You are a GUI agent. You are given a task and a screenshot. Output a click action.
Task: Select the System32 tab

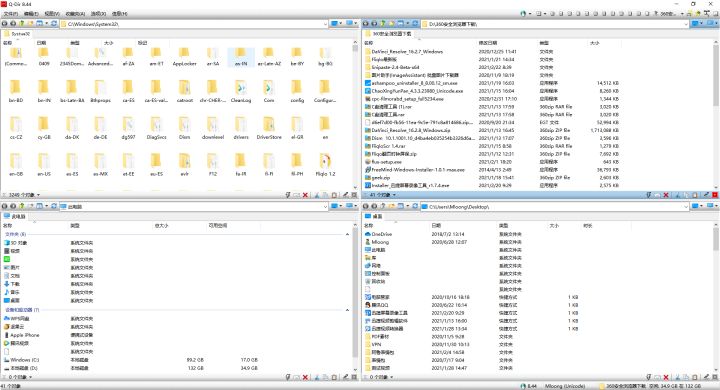pyautogui.click(x=17, y=34)
